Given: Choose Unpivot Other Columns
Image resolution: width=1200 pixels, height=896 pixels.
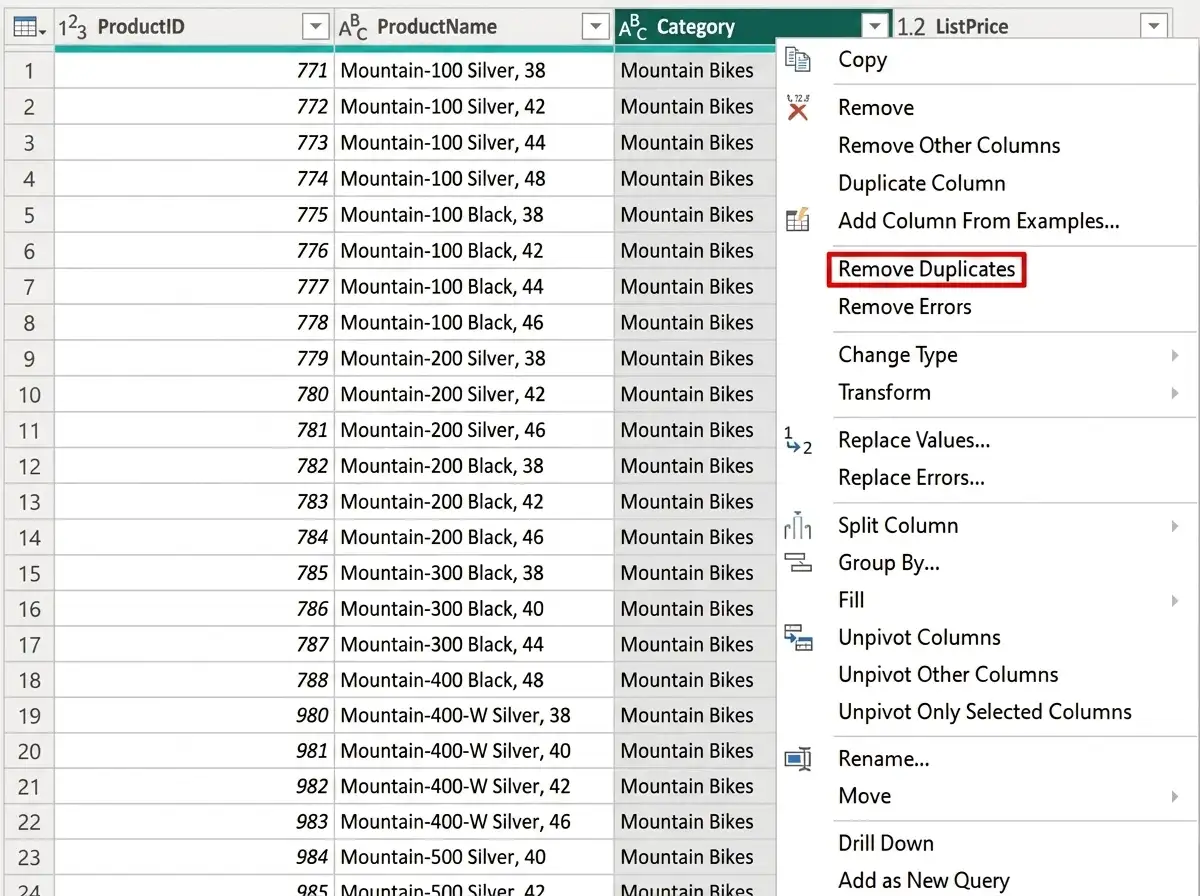Looking at the screenshot, I should click(x=948, y=675).
